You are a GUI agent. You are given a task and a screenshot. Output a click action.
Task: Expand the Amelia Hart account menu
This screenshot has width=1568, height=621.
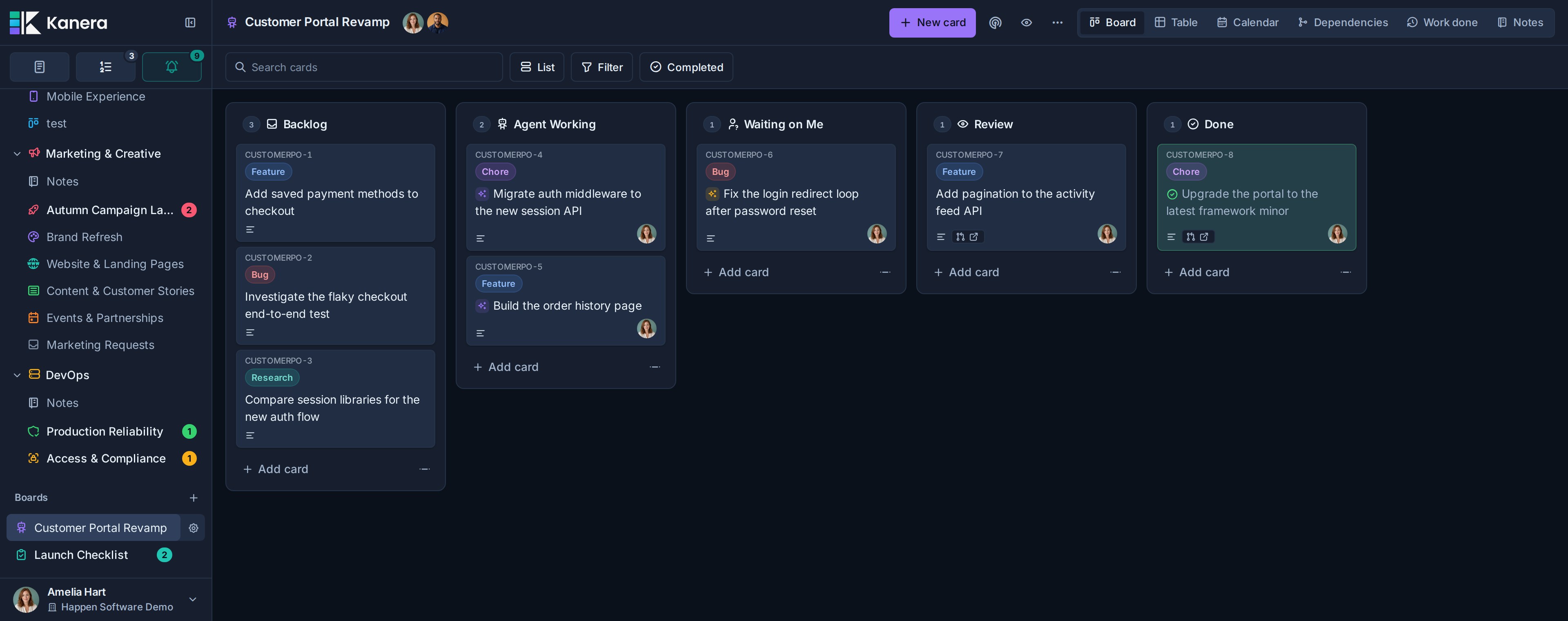[192, 599]
